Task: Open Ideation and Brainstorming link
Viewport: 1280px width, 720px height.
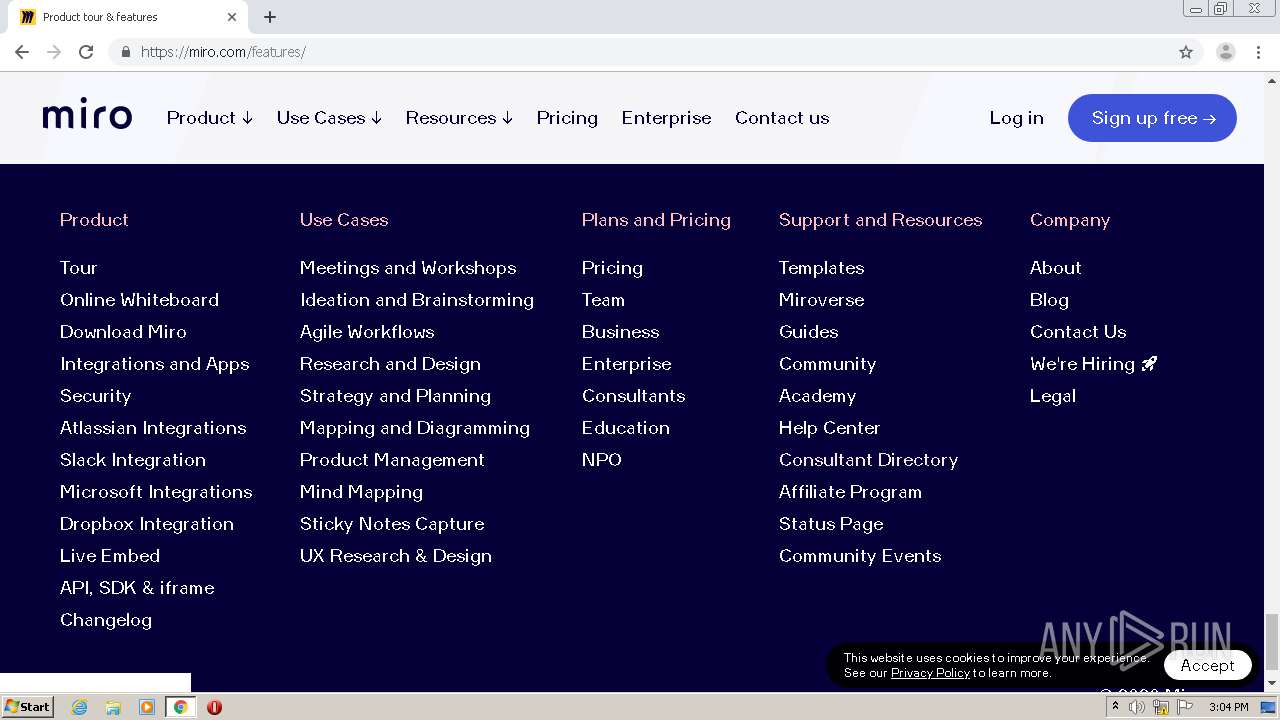Action: (417, 300)
